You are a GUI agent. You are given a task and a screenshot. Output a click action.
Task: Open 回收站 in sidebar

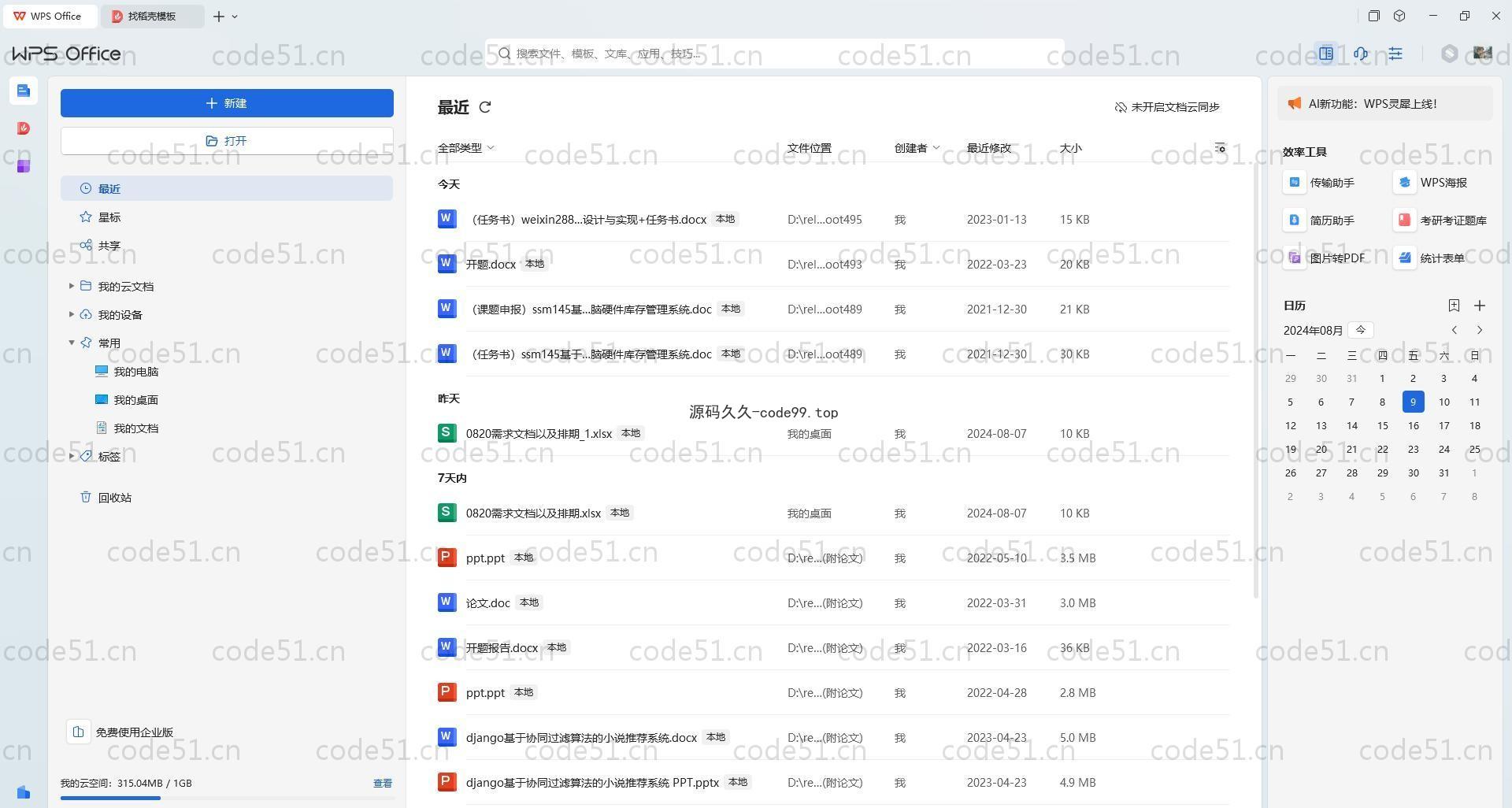pyautogui.click(x=227, y=497)
